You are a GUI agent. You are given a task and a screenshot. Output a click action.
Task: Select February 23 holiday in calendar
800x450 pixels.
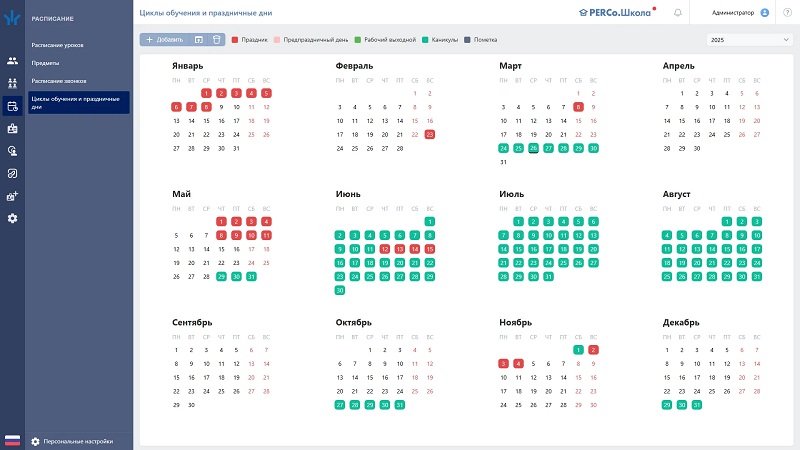click(430, 134)
